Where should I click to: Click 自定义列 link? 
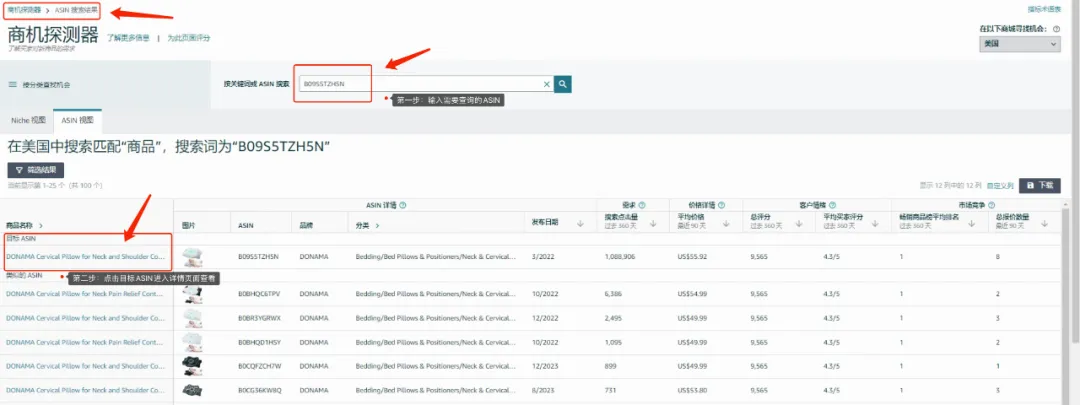(x=1000, y=185)
